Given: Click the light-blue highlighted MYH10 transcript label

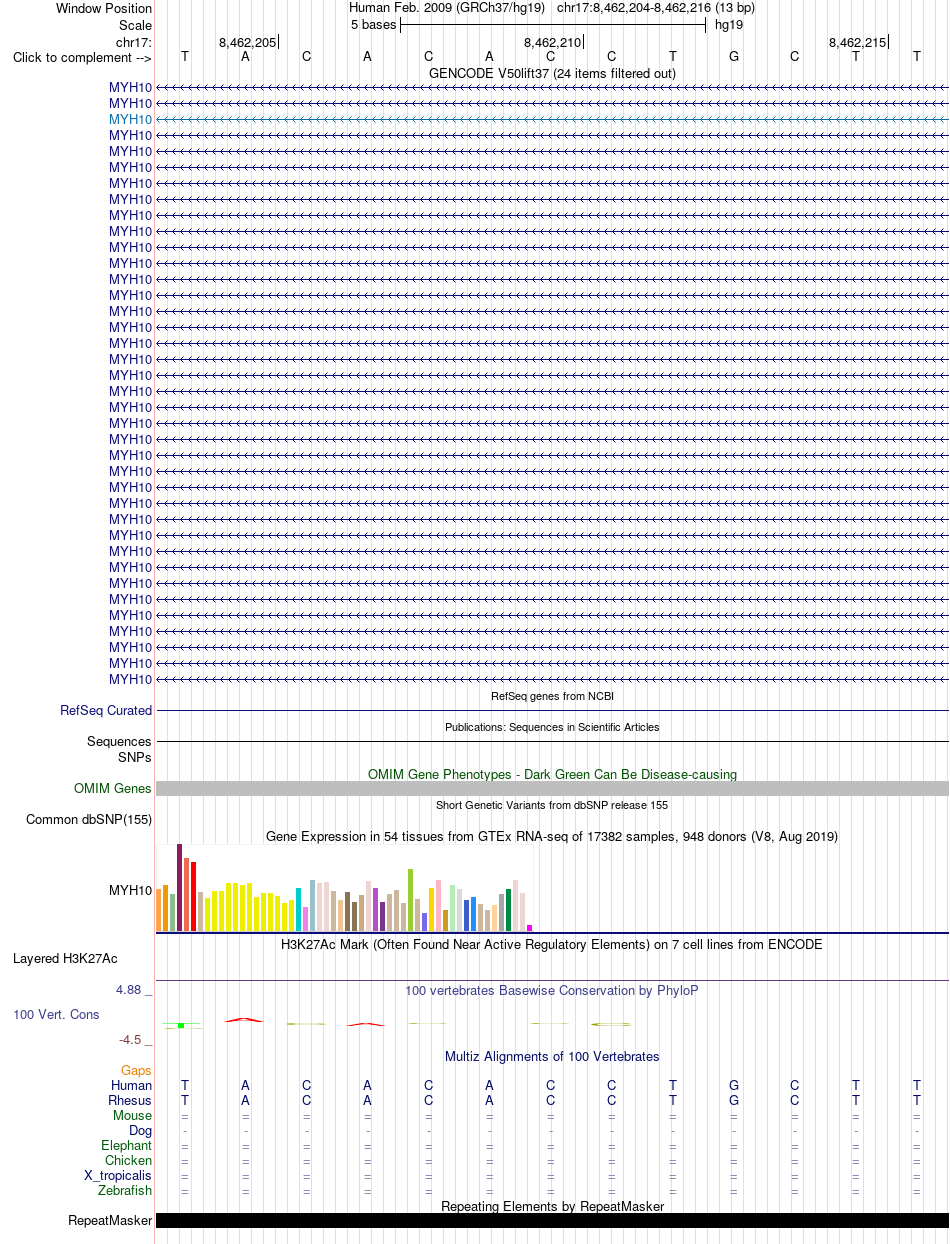Looking at the screenshot, I should pos(131,119).
